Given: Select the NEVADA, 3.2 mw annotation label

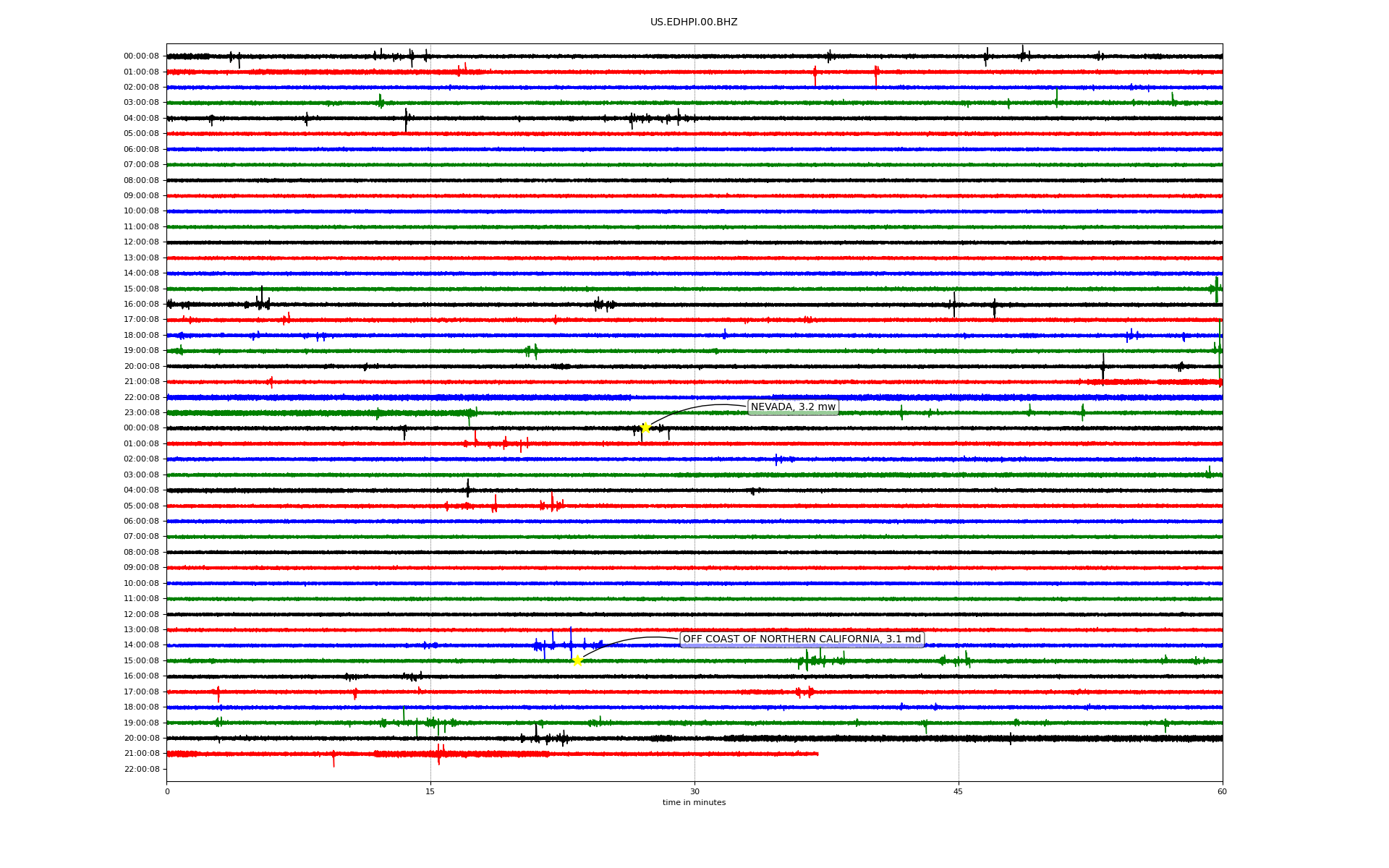Looking at the screenshot, I should coord(793,407).
